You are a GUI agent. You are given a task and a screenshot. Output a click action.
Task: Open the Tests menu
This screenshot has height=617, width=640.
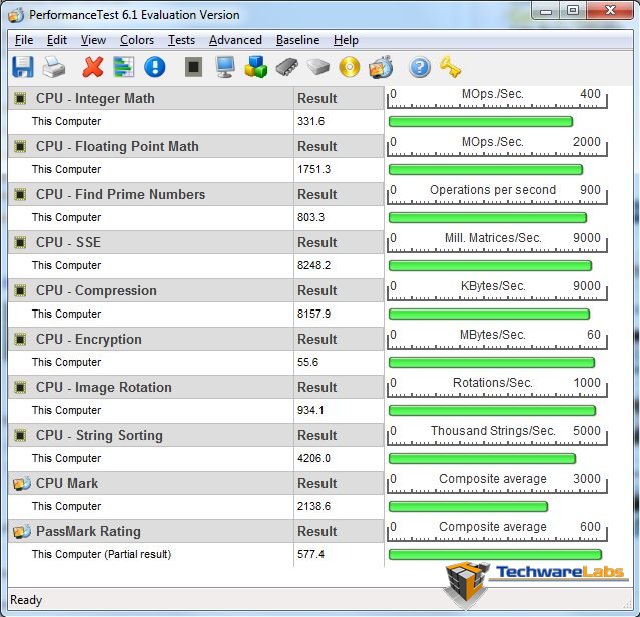tap(182, 40)
